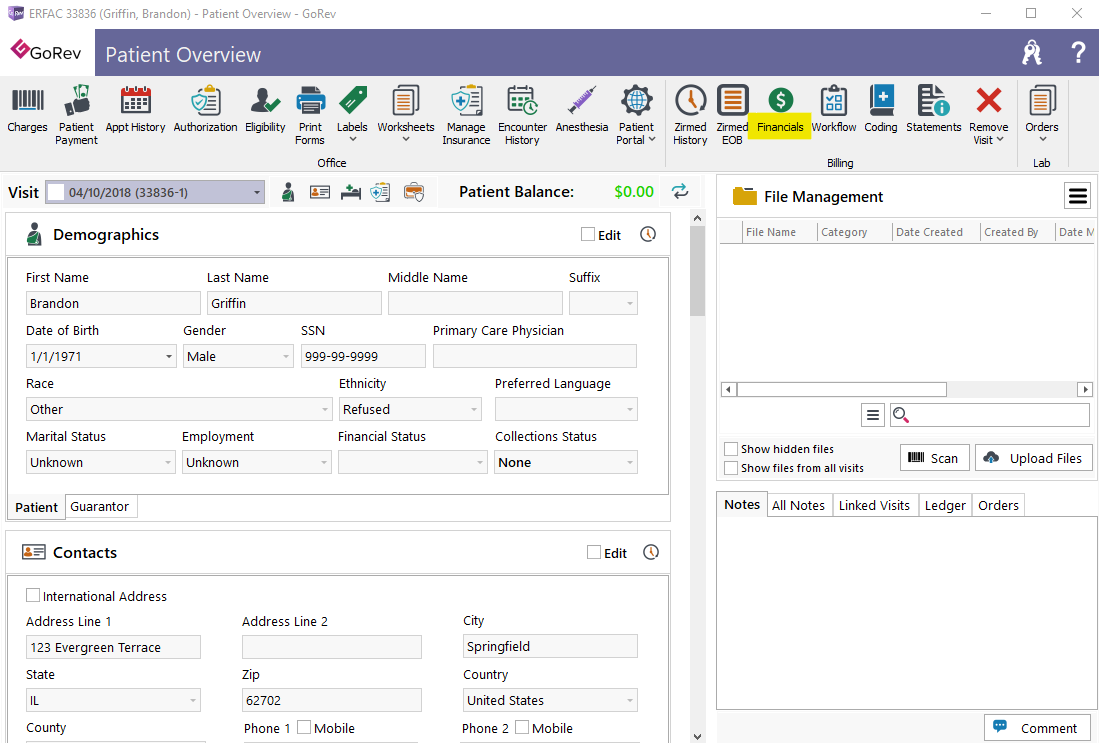Open the Coding tool
This screenshot has height=743, width=1099.
click(881, 109)
